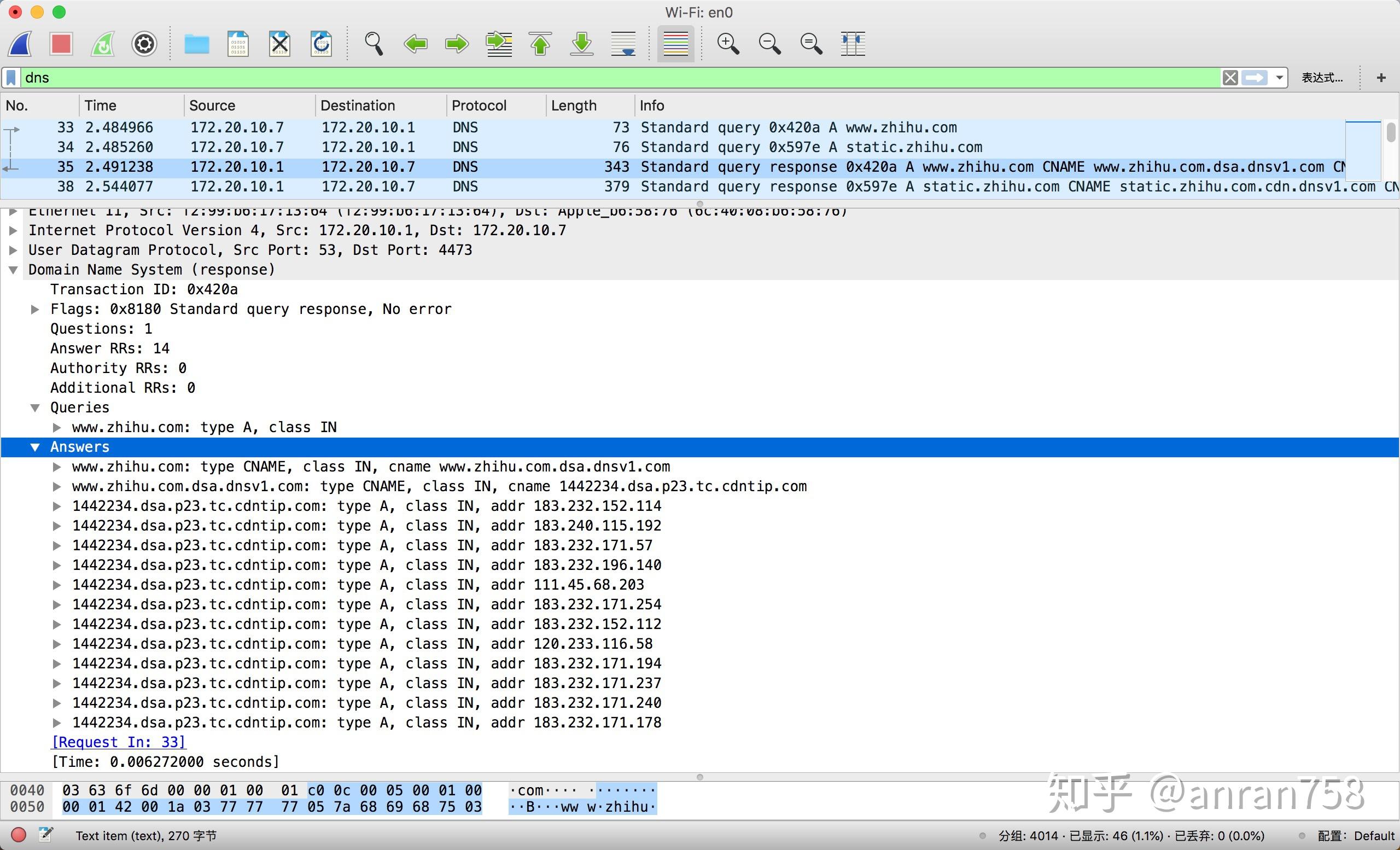Reset text to normal size
Screen dimensions: 1400x850
(812, 44)
